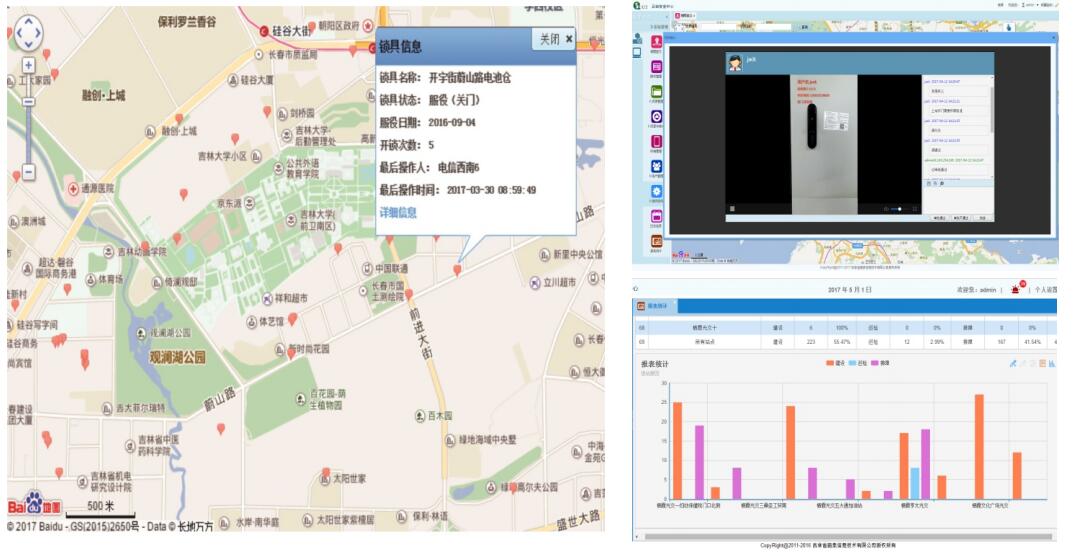
Task: Select the red marker beside 绿地高尔夫公园
Action: click(x=513, y=488)
